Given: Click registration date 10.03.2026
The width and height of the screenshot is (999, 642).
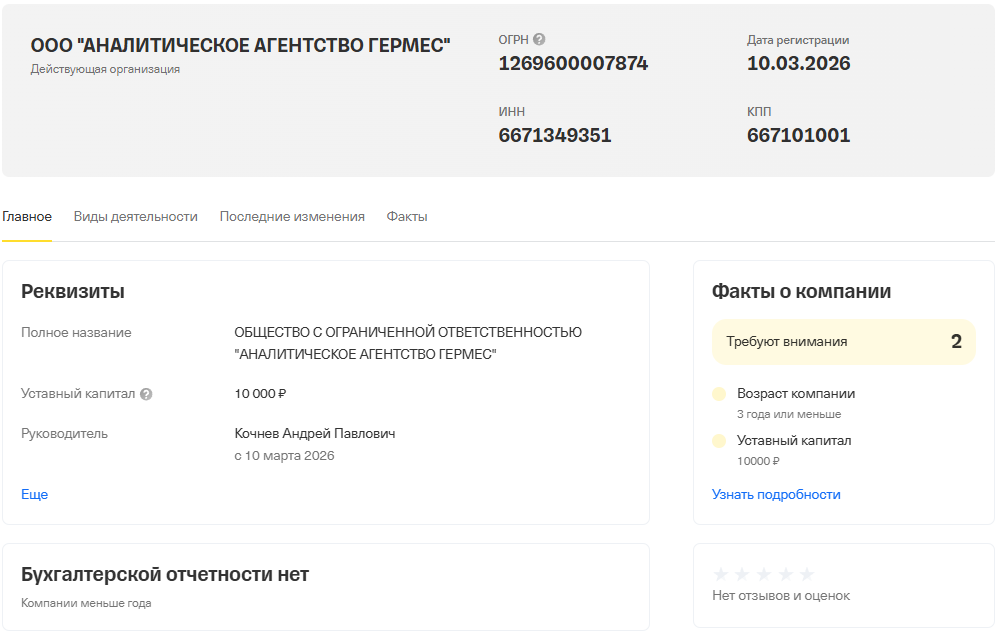Looking at the screenshot, I should 798,63.
